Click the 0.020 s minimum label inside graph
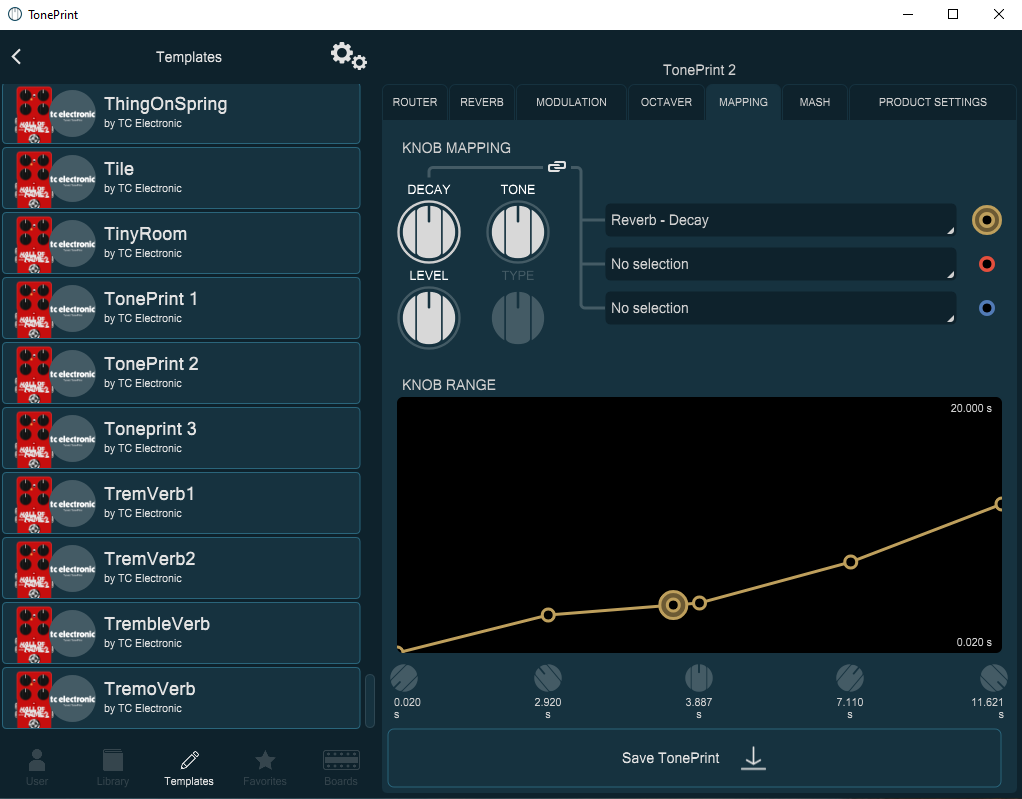 coord(974,643)
